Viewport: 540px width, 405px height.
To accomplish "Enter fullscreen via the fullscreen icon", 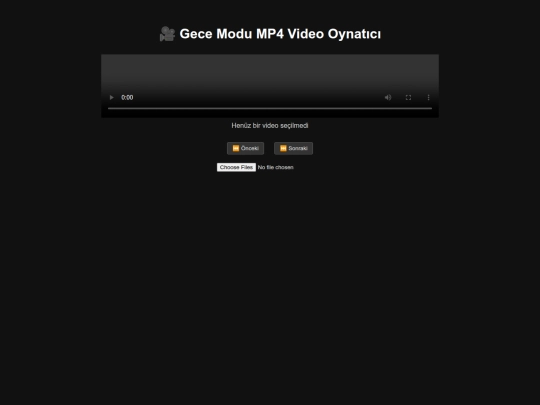I will [408, 97].
